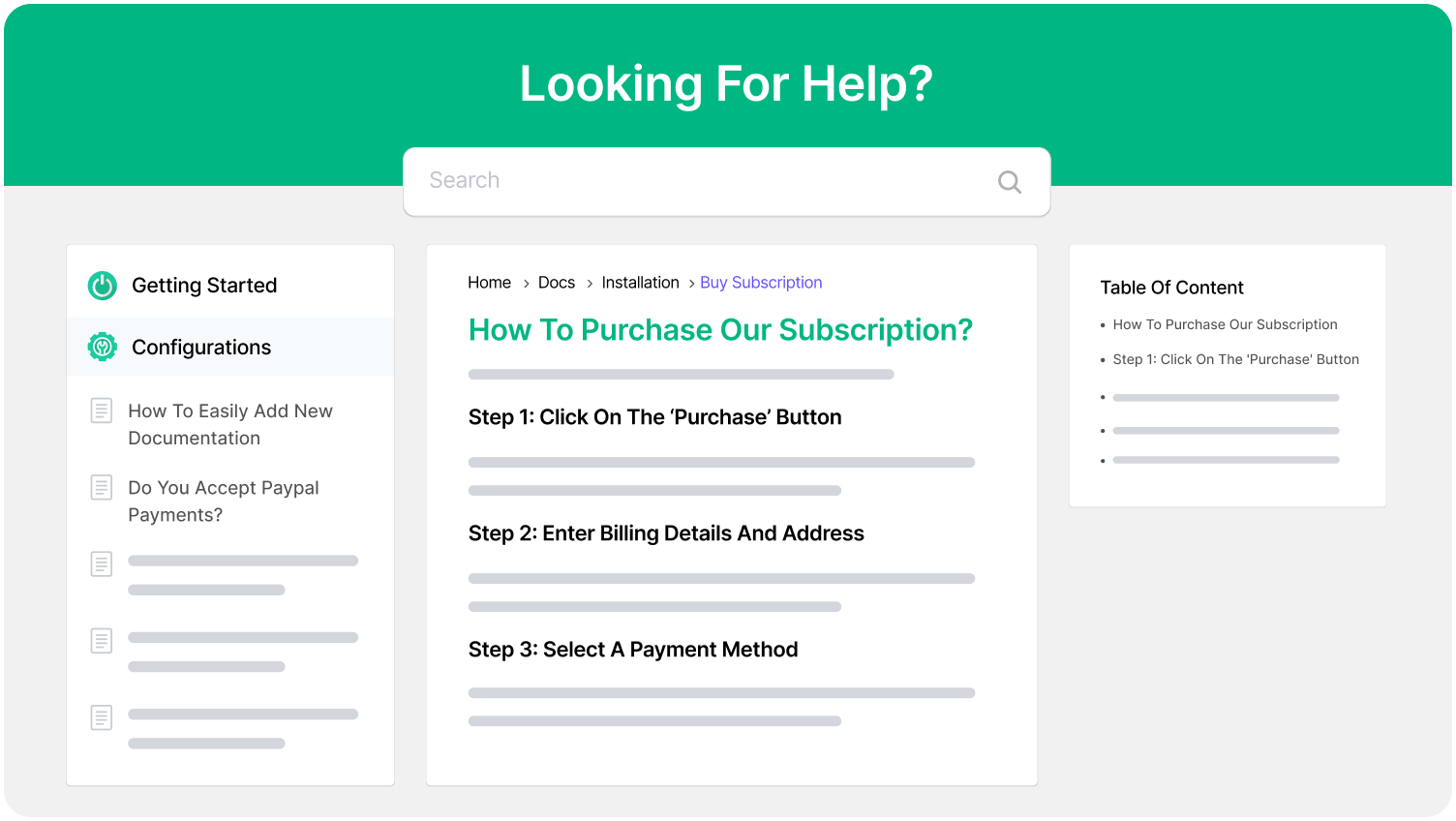Click the power icon beside Getting Started

click(101, 285)
